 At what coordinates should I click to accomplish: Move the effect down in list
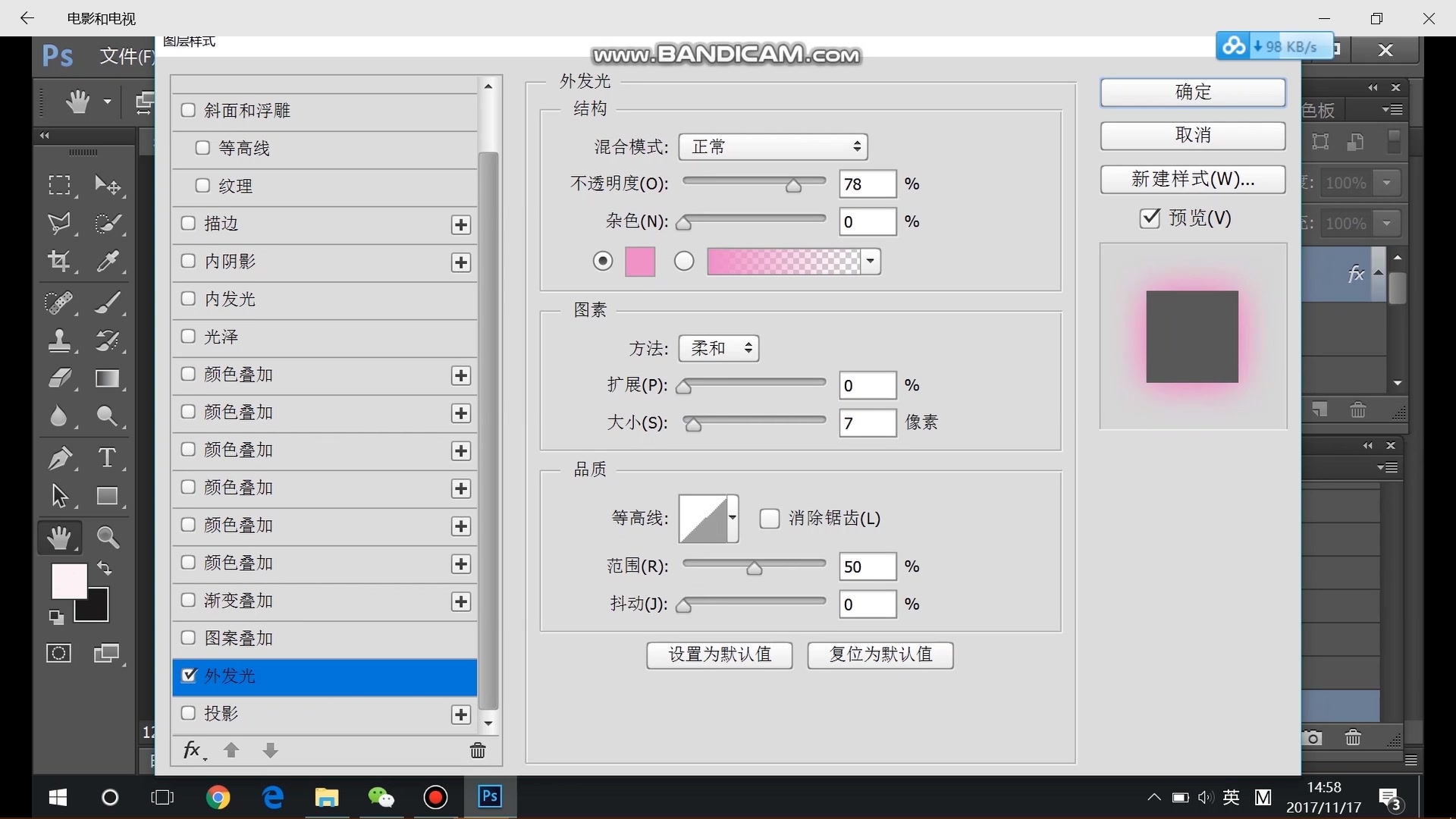(x=270, y=750)
